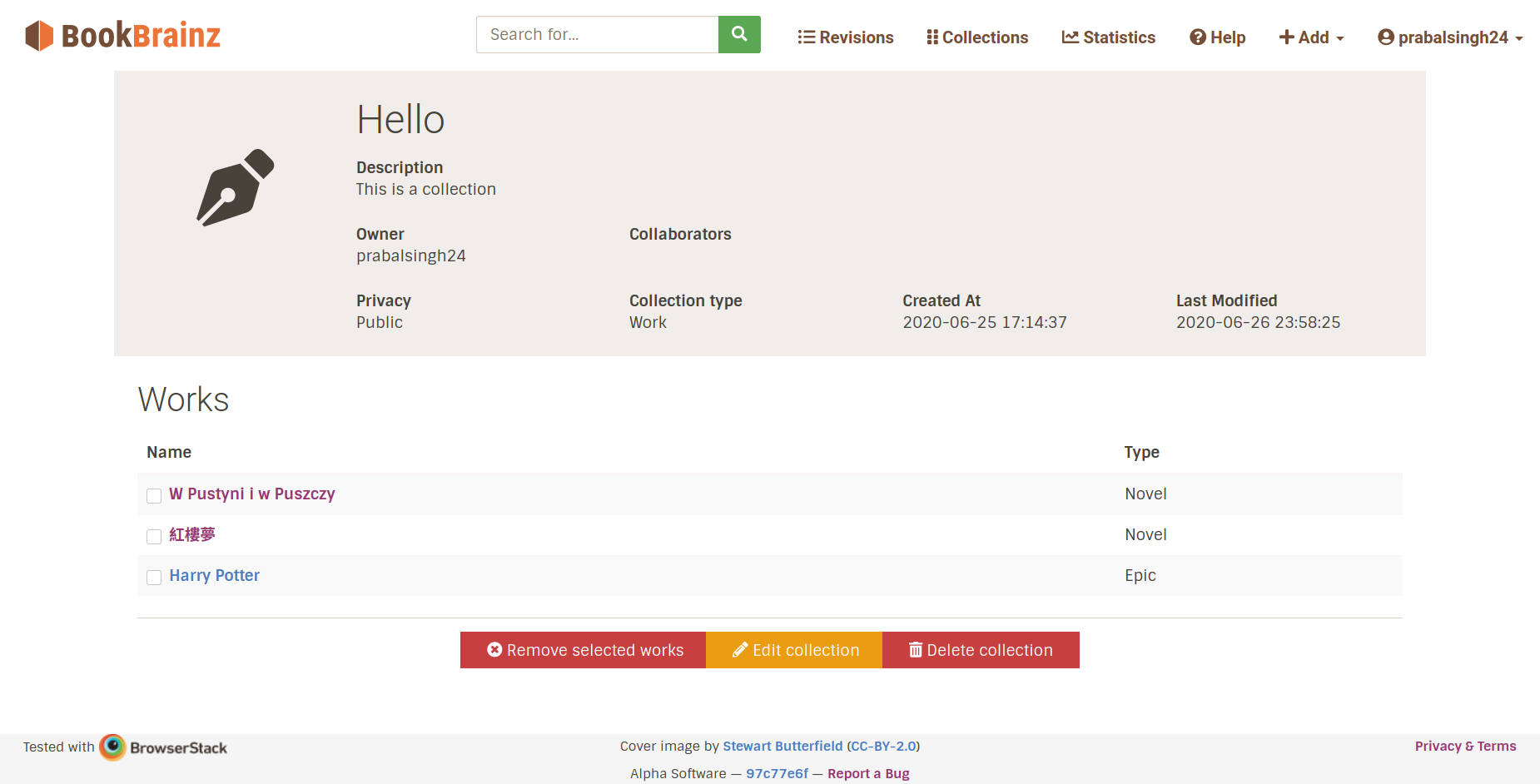Open Stewart Butterfield link

(x=782, y=746)
